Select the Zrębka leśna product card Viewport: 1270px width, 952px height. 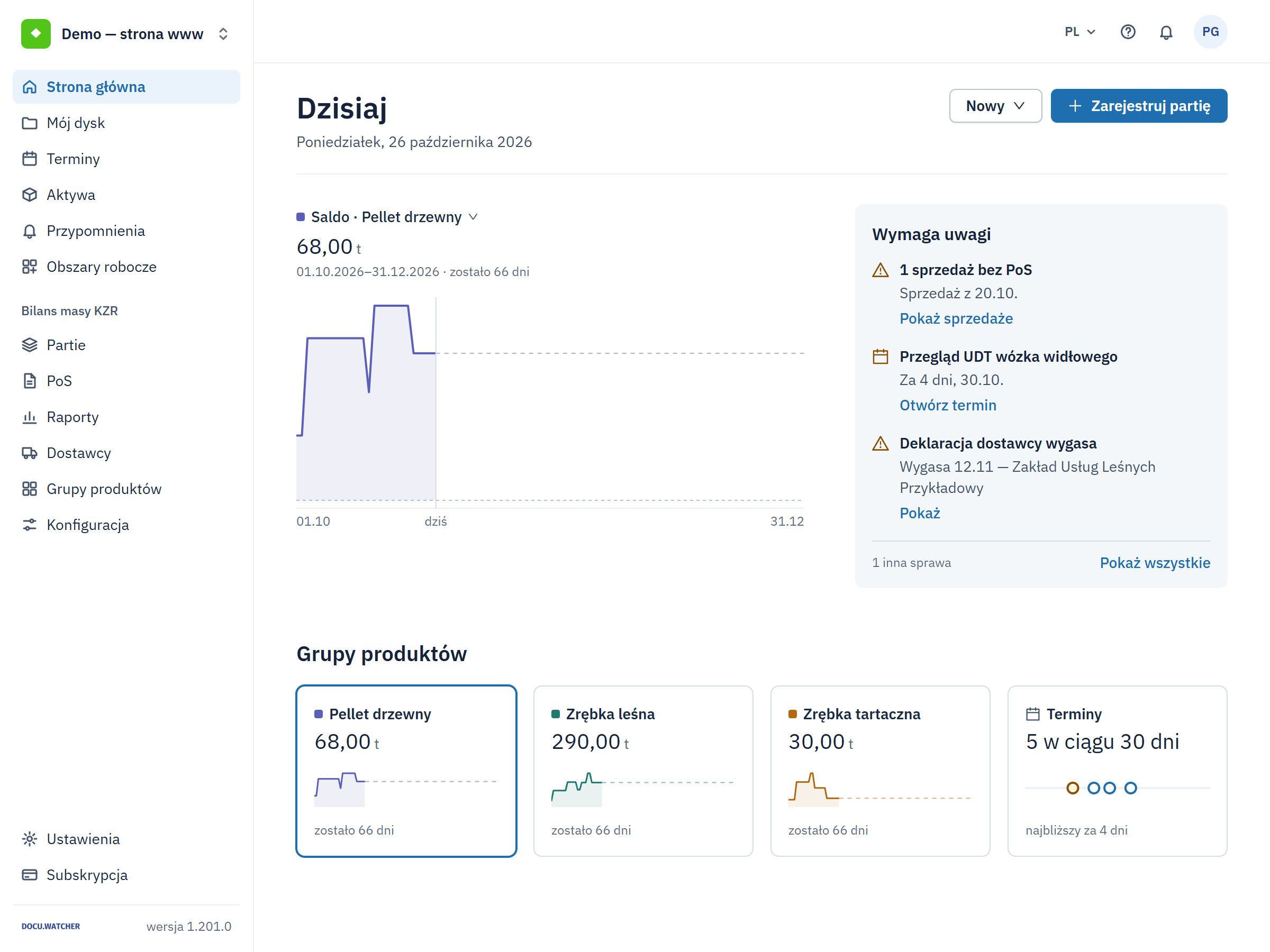coord(643,771)
